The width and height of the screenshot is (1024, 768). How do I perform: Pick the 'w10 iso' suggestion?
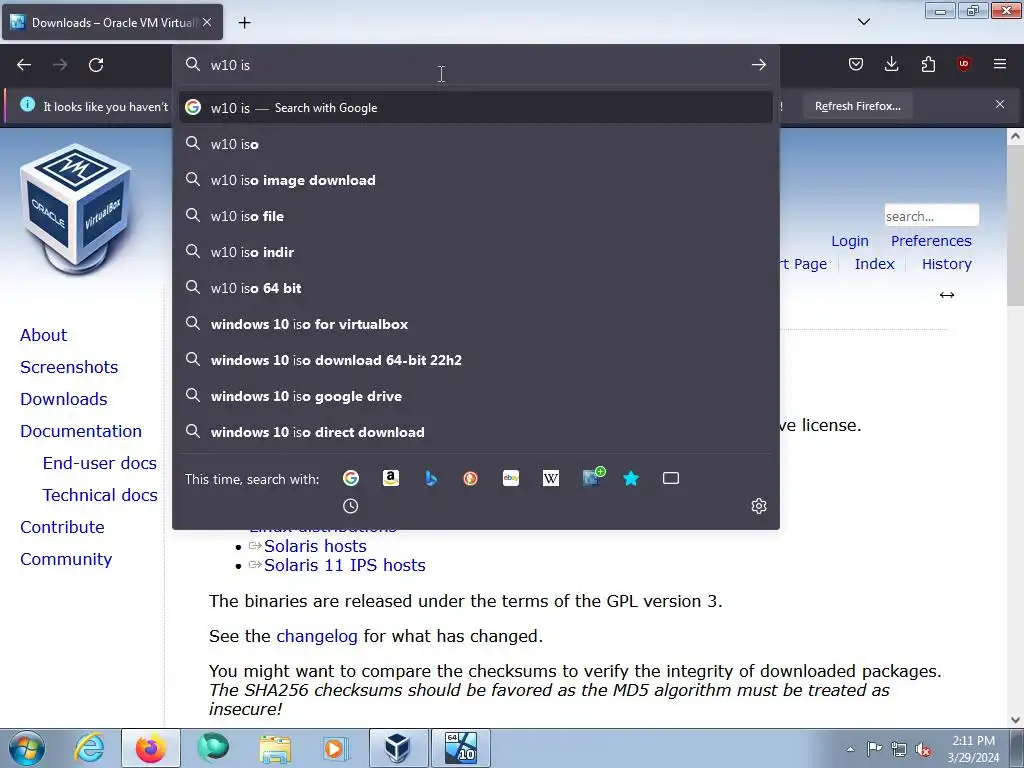tap(475, 144)
